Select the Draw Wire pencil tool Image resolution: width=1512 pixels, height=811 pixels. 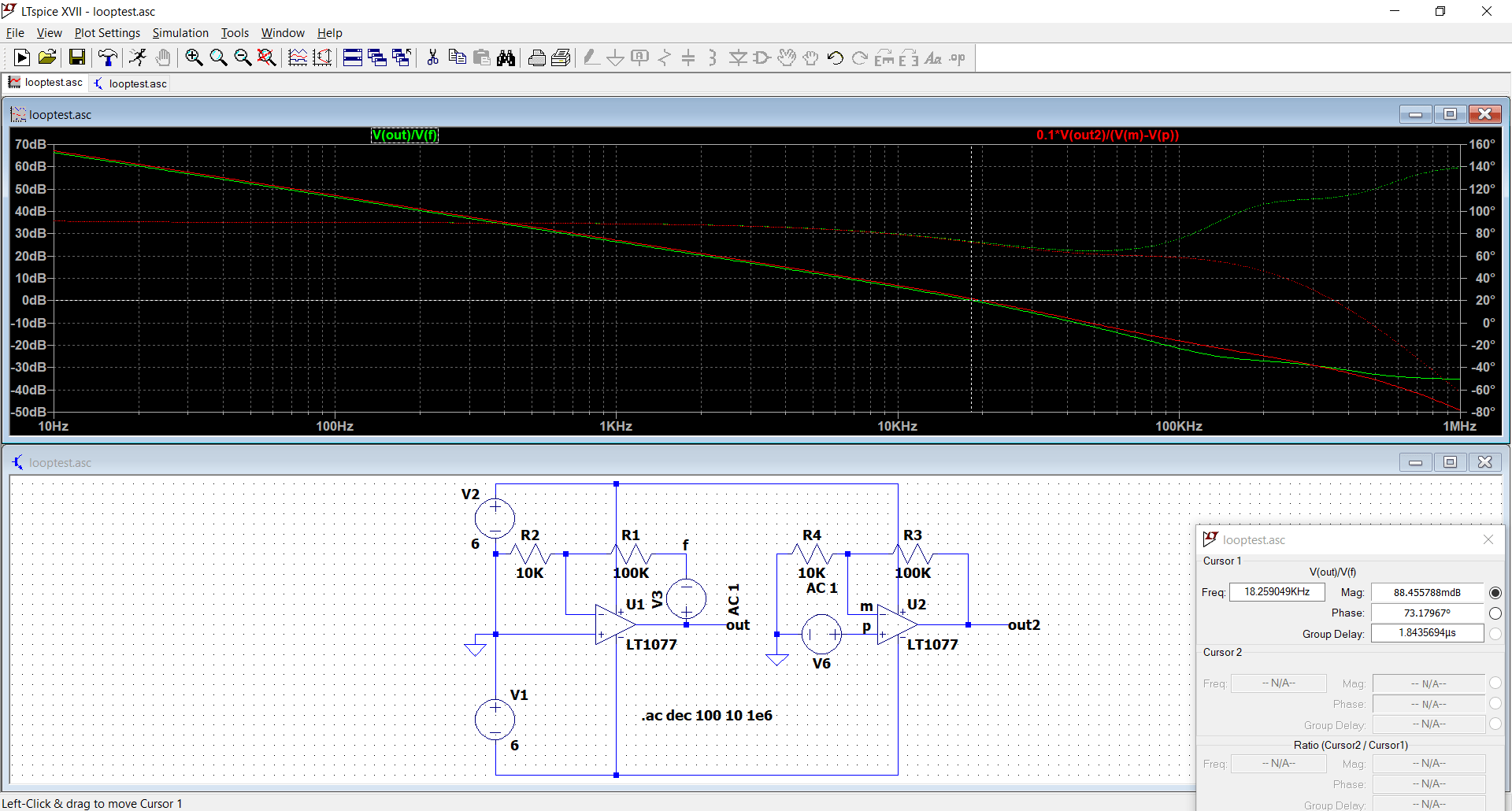591,57
